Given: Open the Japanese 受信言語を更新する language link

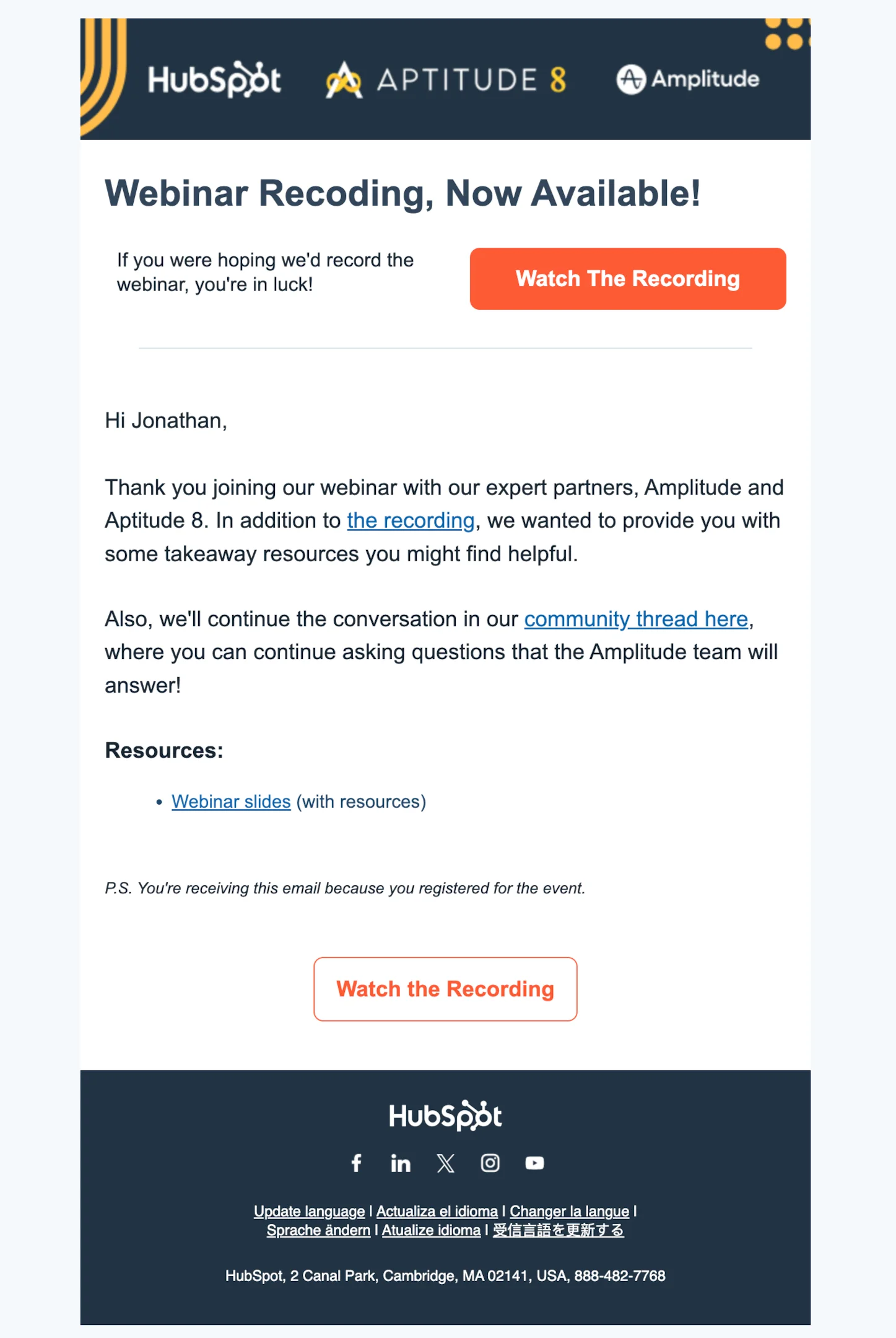Looking at the screenshot, I should [x=558, y=1231].
